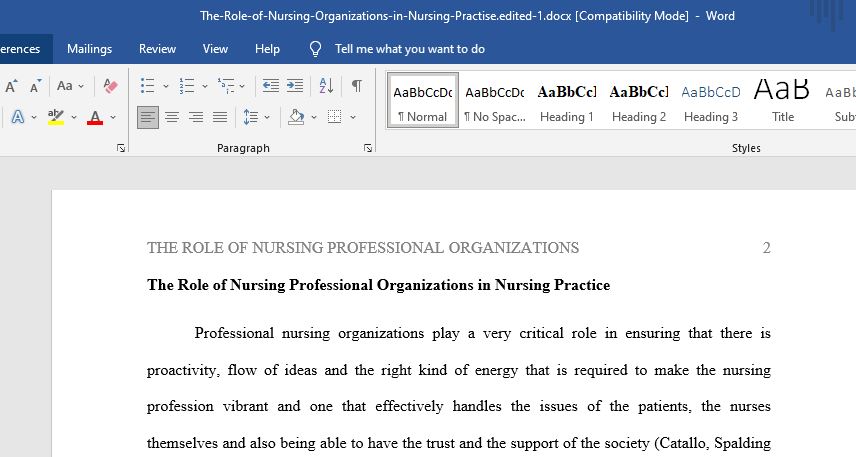Apply the Heading 3 style
Screen dimensions: 856x457
click(x=711, y=100)
